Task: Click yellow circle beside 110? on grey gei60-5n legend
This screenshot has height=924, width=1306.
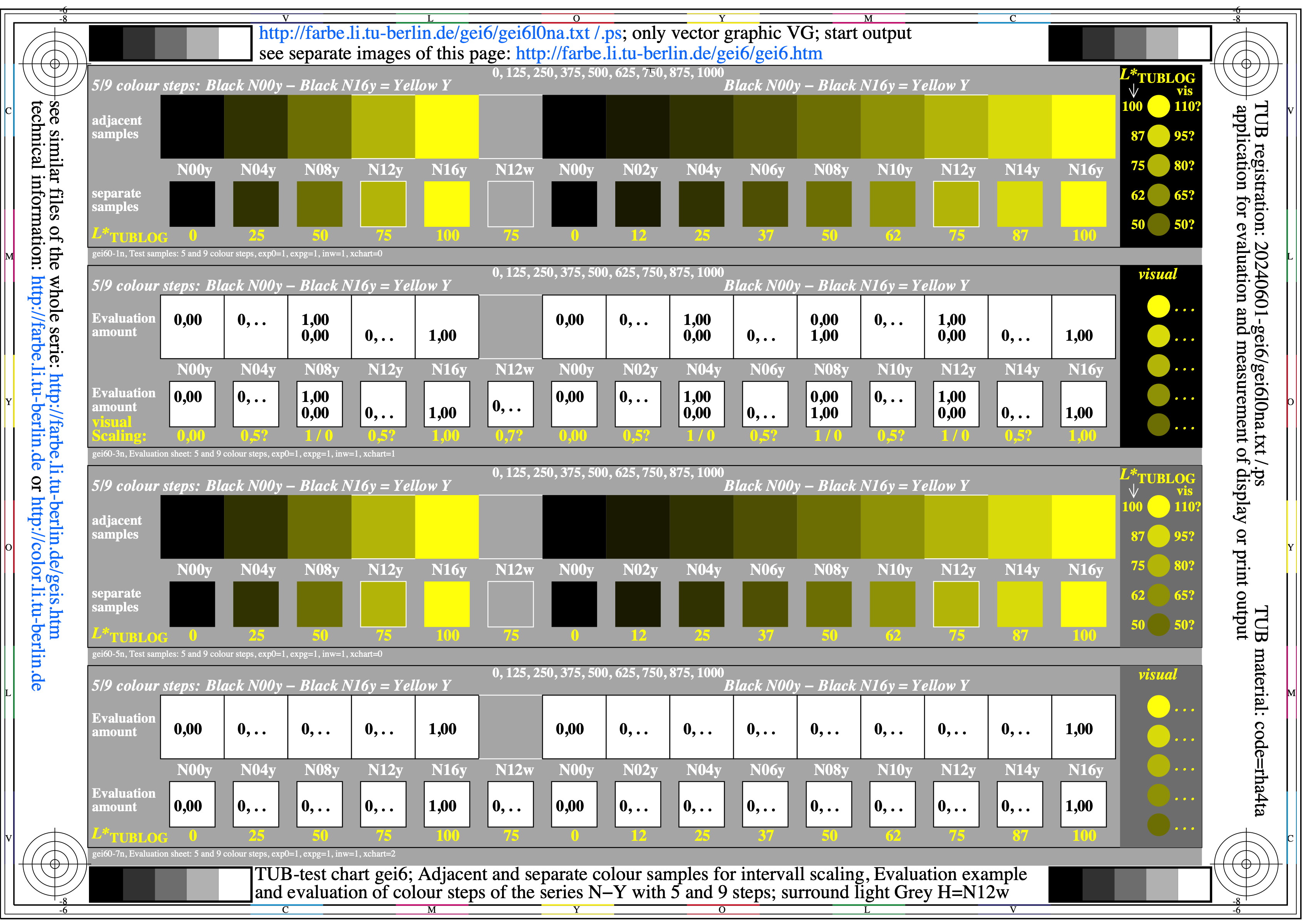Action: [1158, 506]
